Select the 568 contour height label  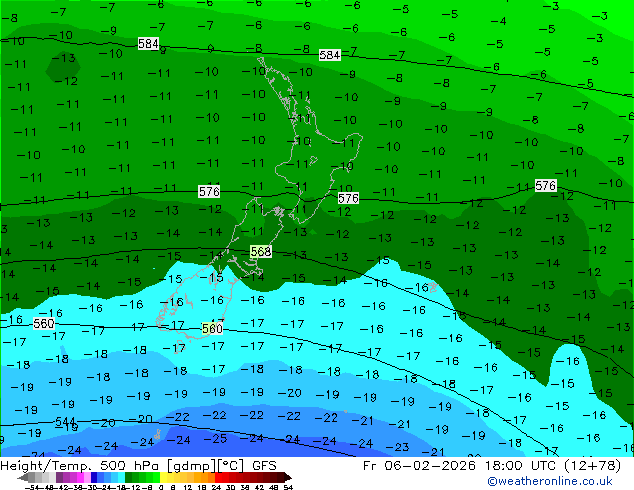pyautogui.click(x=260, y=251)
